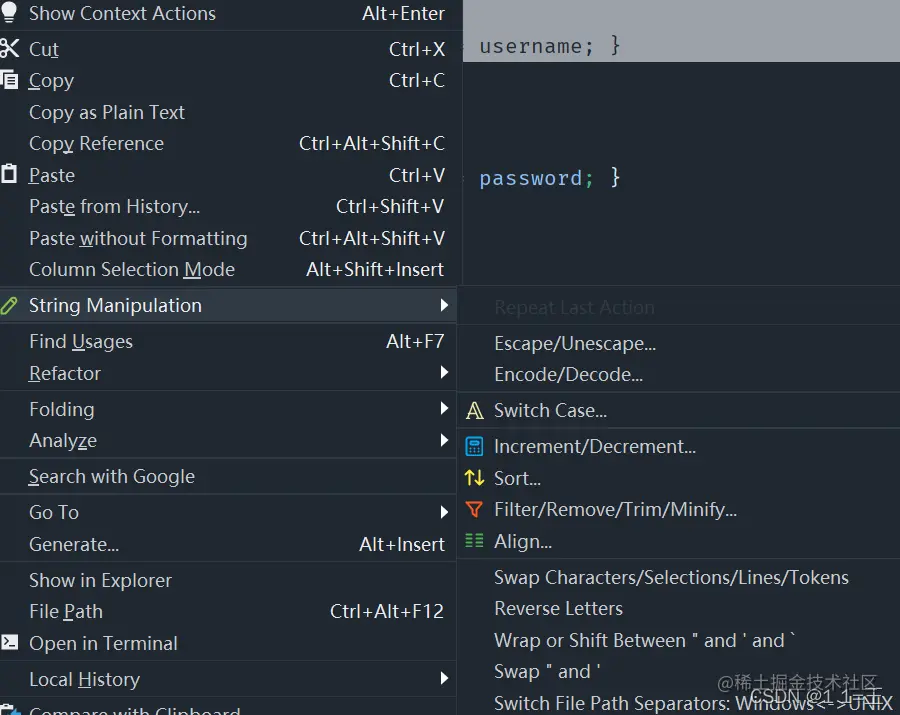Click the password; code text
This screenshot has height=715, width=900.
pos(536,178)
